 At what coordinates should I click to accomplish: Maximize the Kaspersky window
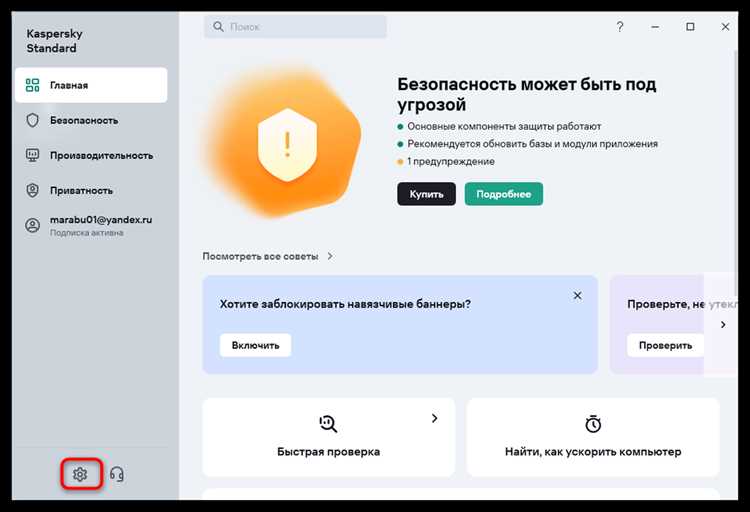pos(690,27)
